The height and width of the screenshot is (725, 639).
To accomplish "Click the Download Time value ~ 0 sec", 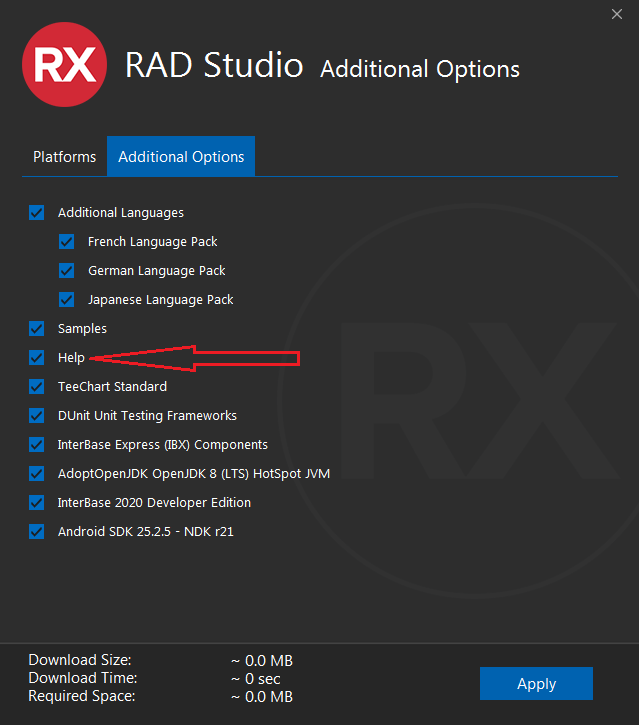I will 256,679.
